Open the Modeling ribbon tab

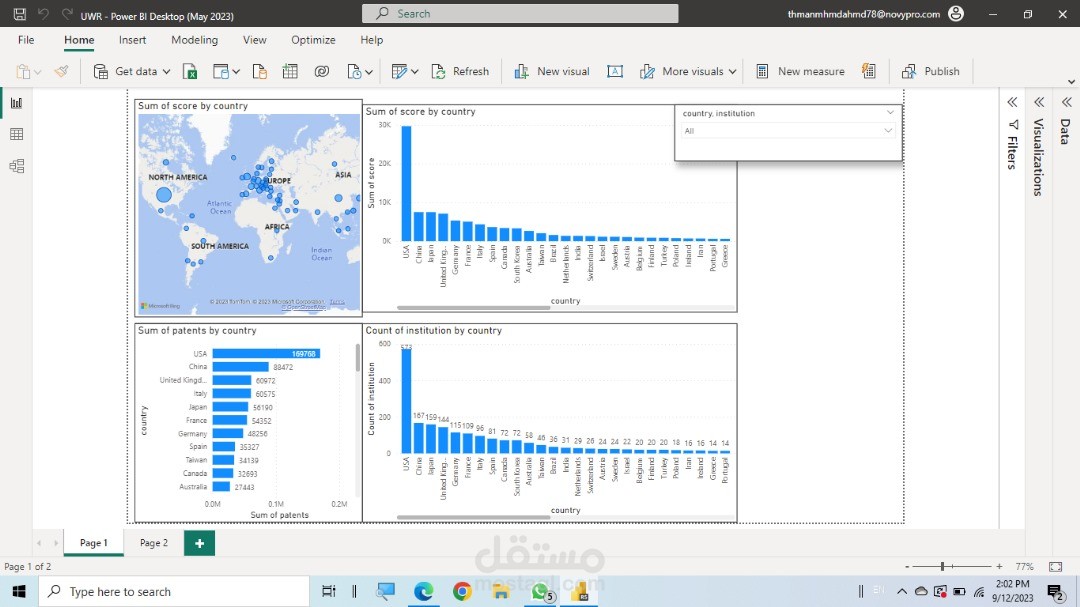coord(194,40)
